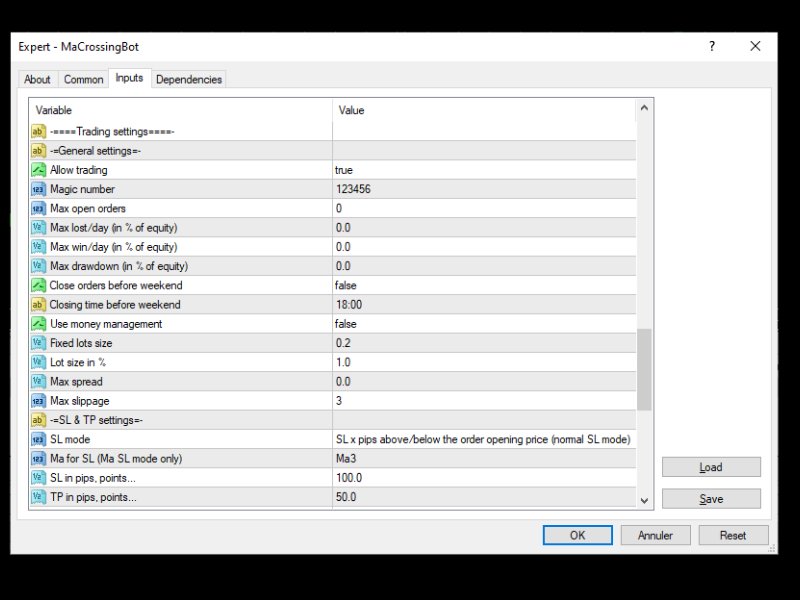Image resolution: width=800 pixels, height=600 pixels.
Task: Click the double icon beside Max win/day
Action: (38, 247)
